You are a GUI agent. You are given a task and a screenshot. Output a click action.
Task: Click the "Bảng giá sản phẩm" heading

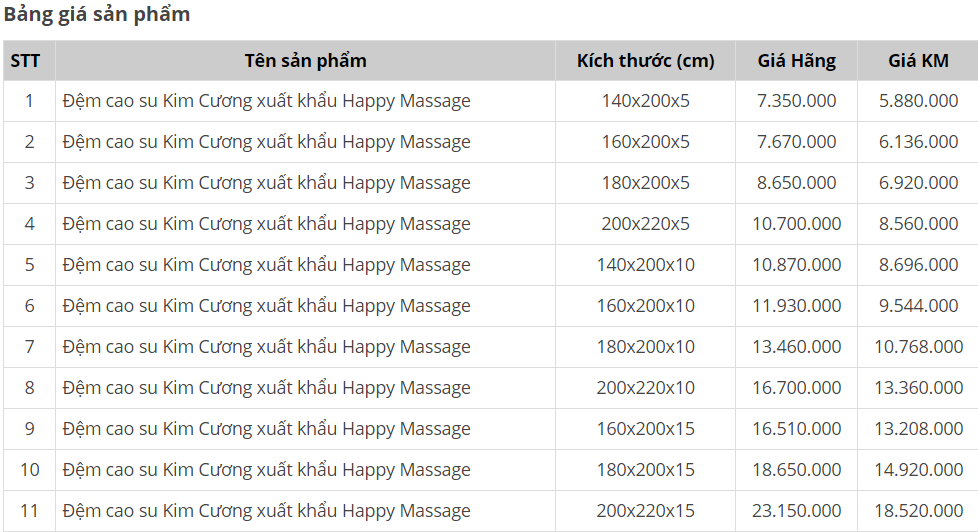tap(96, 15)
